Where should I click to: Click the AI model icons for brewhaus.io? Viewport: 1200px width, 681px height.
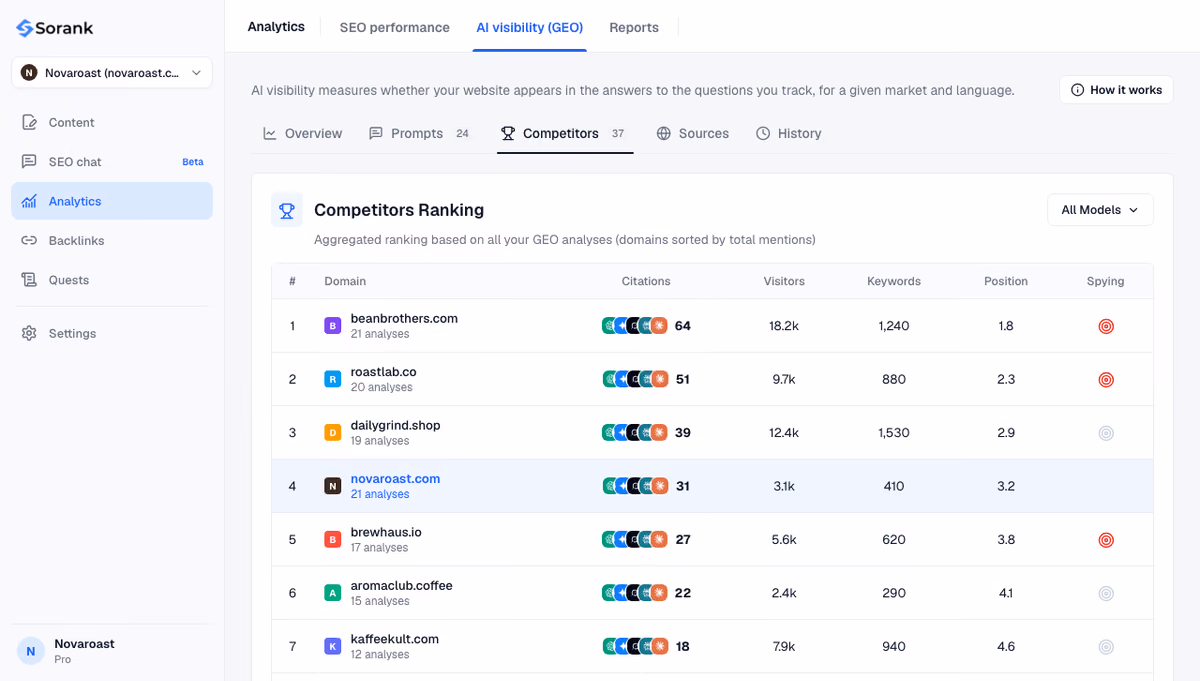635,540
